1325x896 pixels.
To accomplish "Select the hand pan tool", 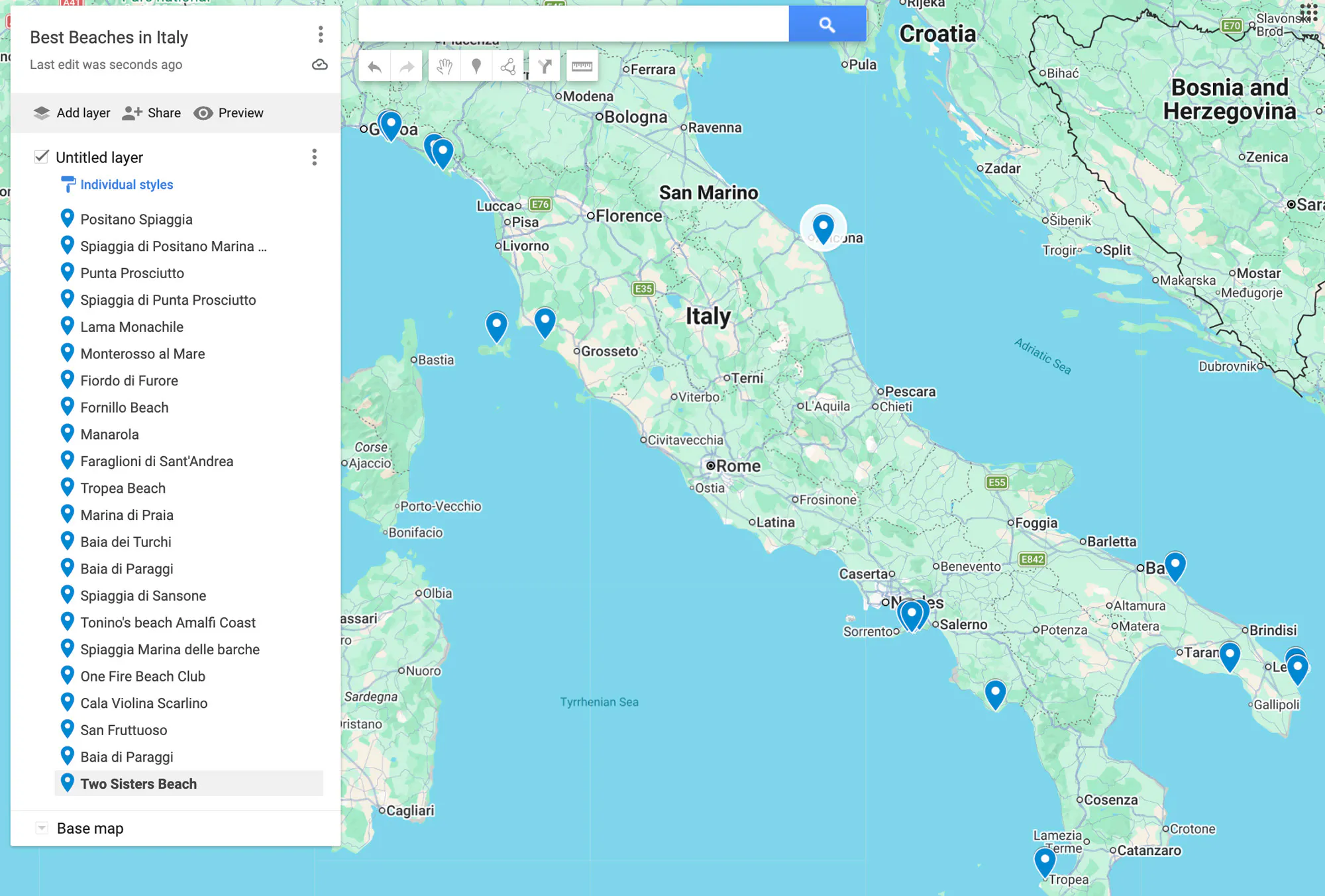I will pyautogui.click(x=445, y=66).
